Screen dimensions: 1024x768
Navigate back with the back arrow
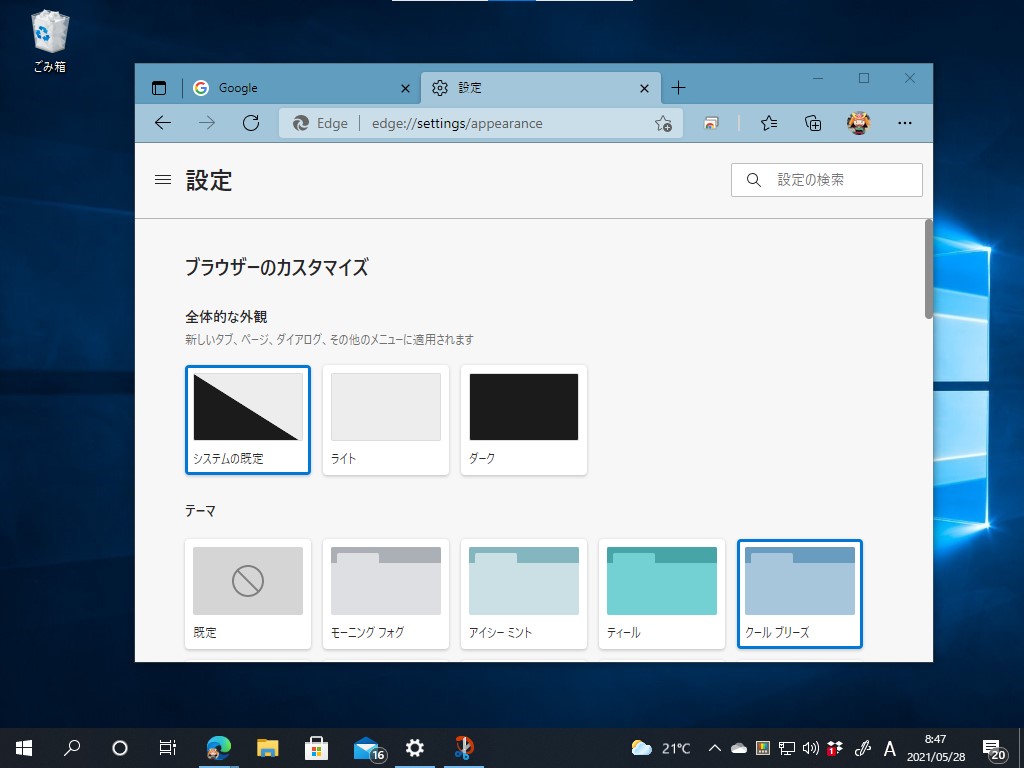pyautogui.click(x=163, y=123)
